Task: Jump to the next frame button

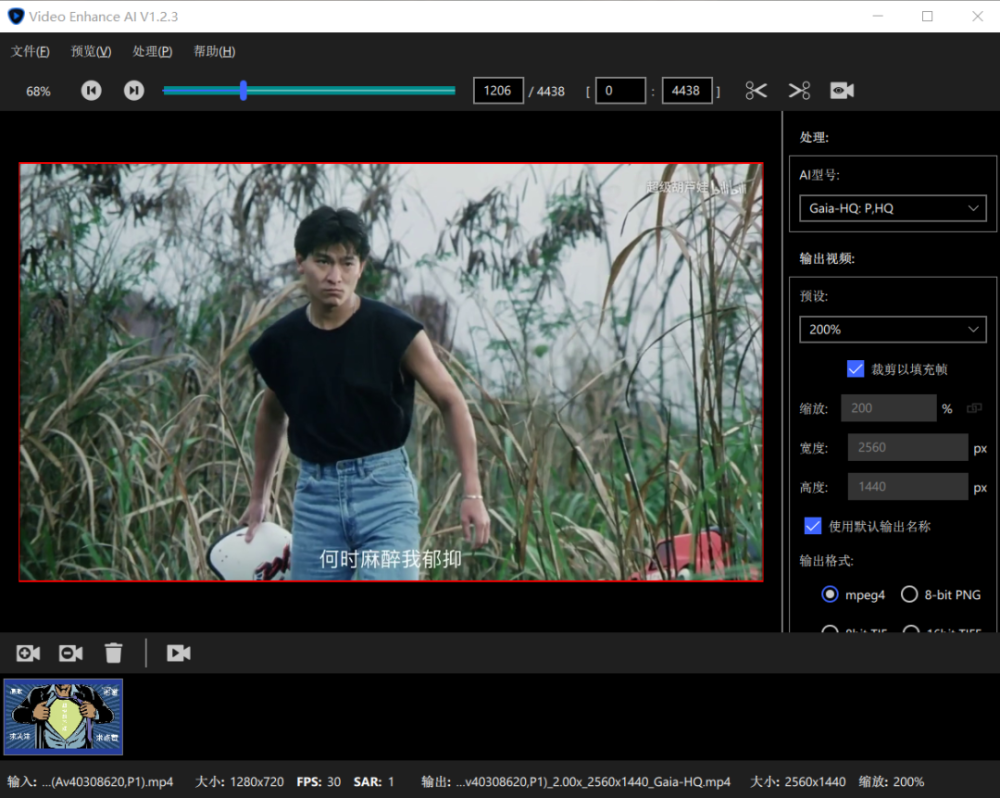Action: tap(134, 91)
